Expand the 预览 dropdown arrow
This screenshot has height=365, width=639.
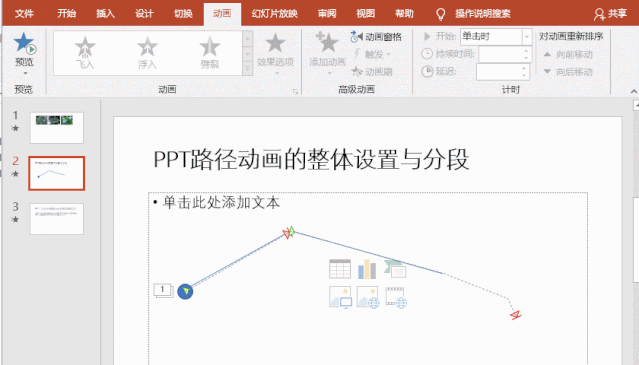25,73
